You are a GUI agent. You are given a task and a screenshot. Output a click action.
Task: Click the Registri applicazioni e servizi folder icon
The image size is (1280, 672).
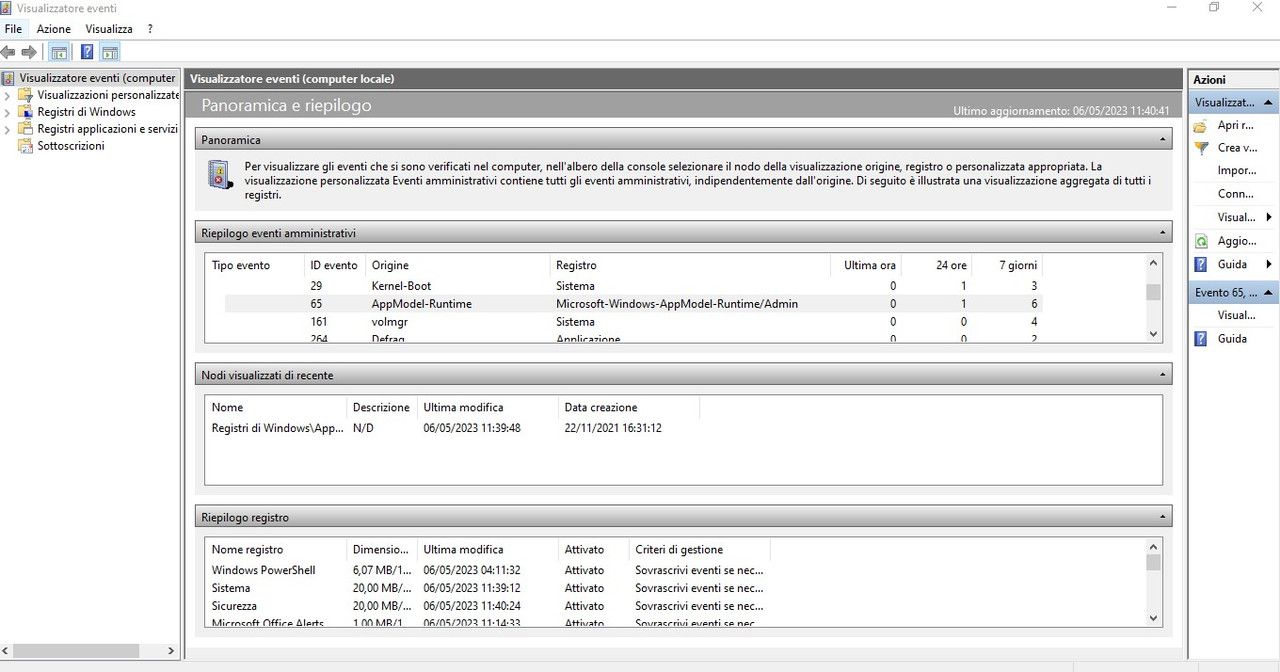(x=26, y=129)
